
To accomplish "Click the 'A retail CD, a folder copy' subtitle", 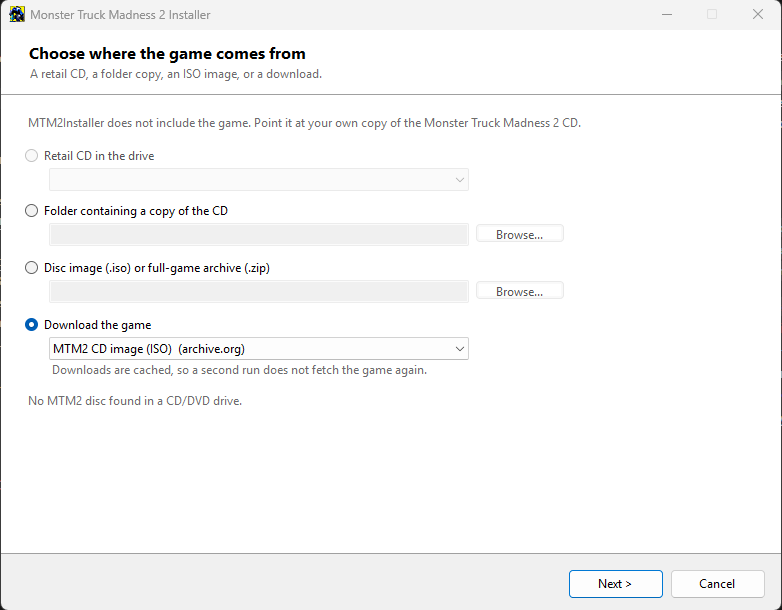I will [176, 74].
